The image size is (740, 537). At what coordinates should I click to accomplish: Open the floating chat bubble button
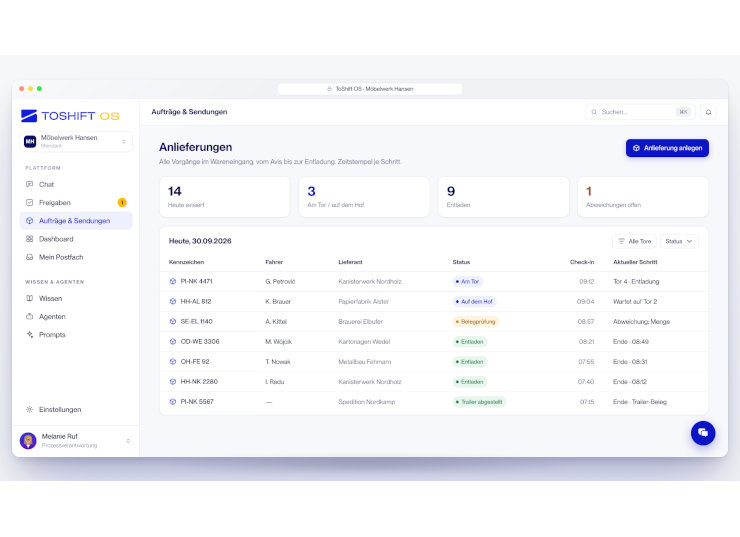click(x=703, y=433)
